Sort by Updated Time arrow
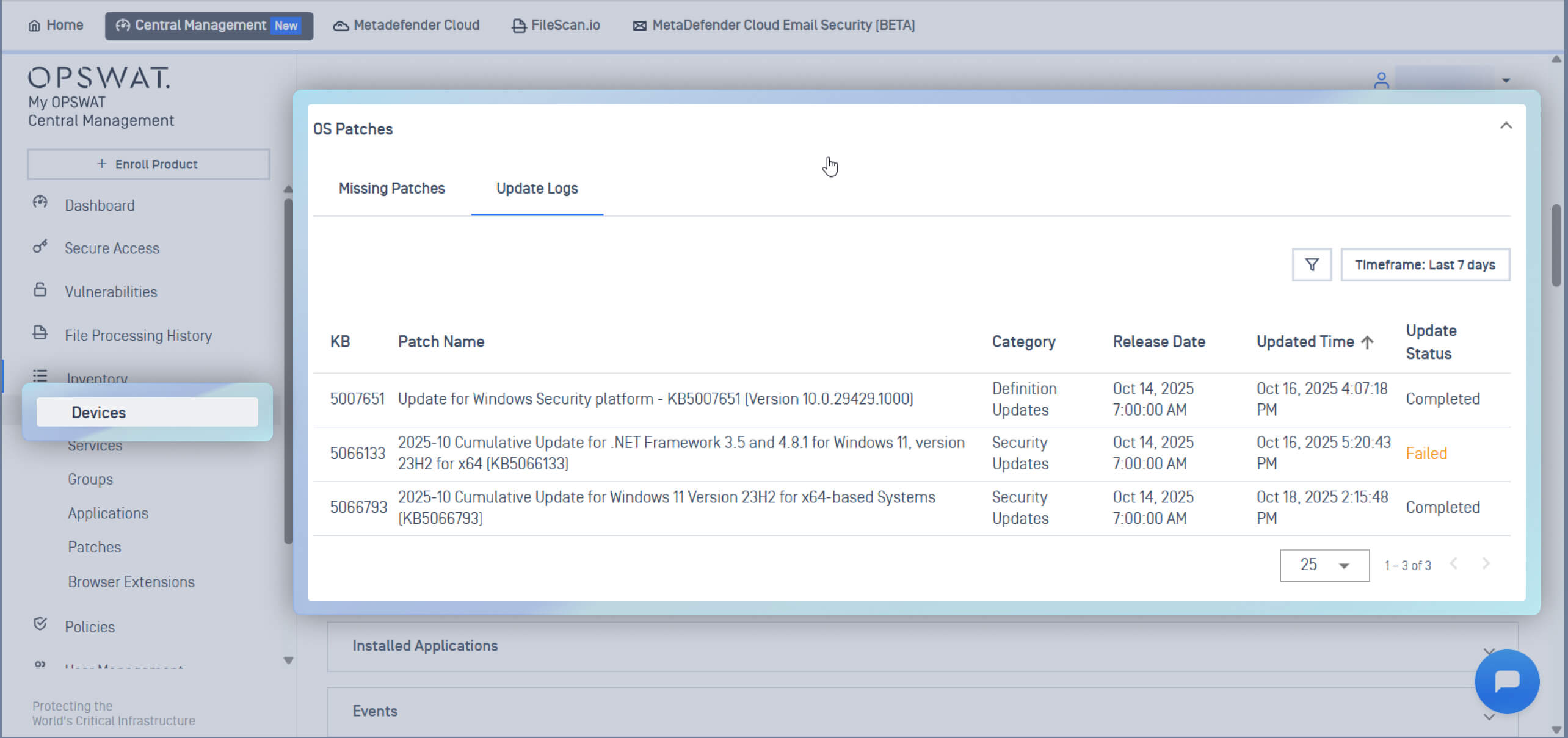The width and height of the screenshot is (1568, 738). pos(1367,342)
